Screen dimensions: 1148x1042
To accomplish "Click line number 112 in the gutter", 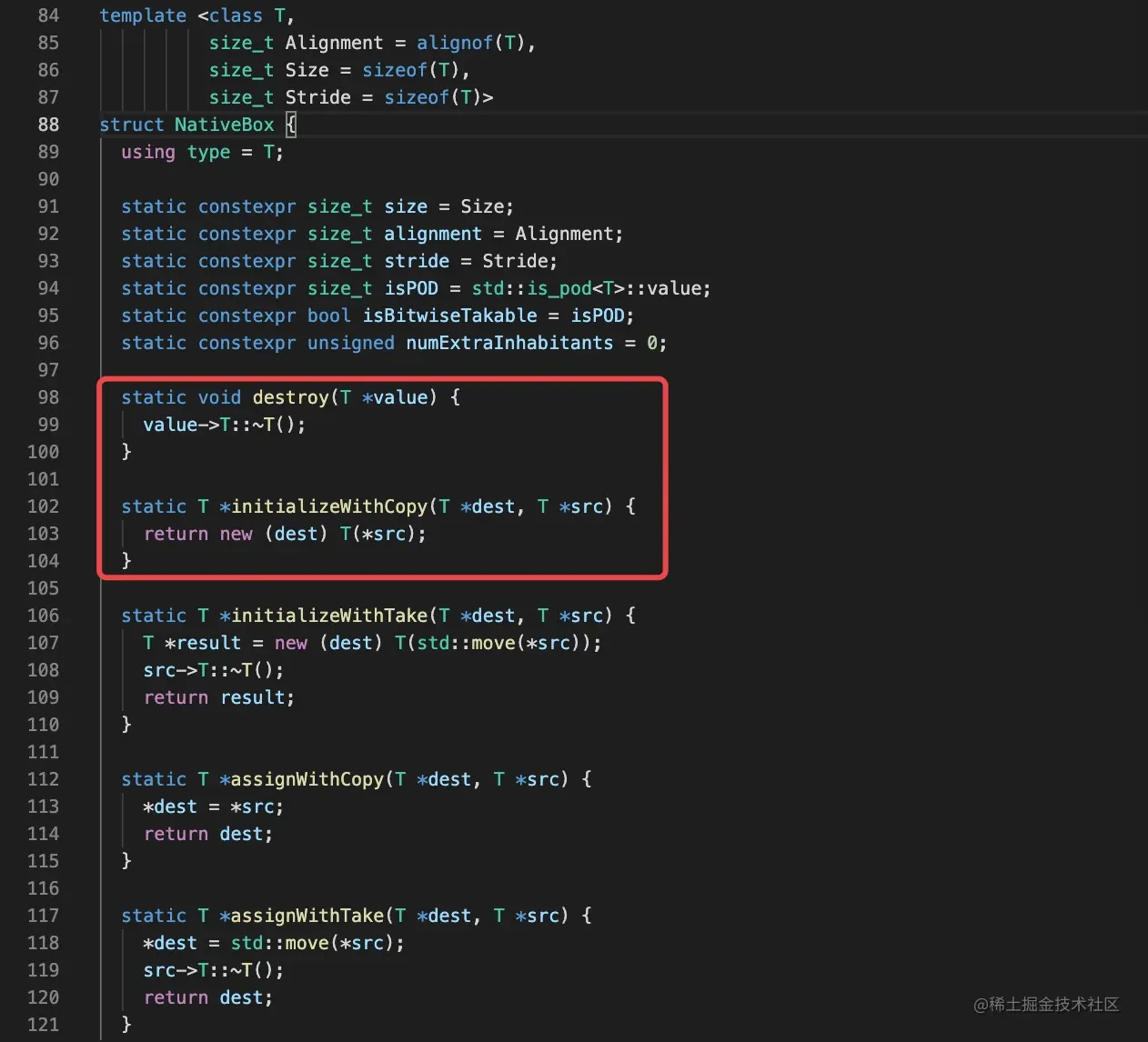I will point(43,779).
